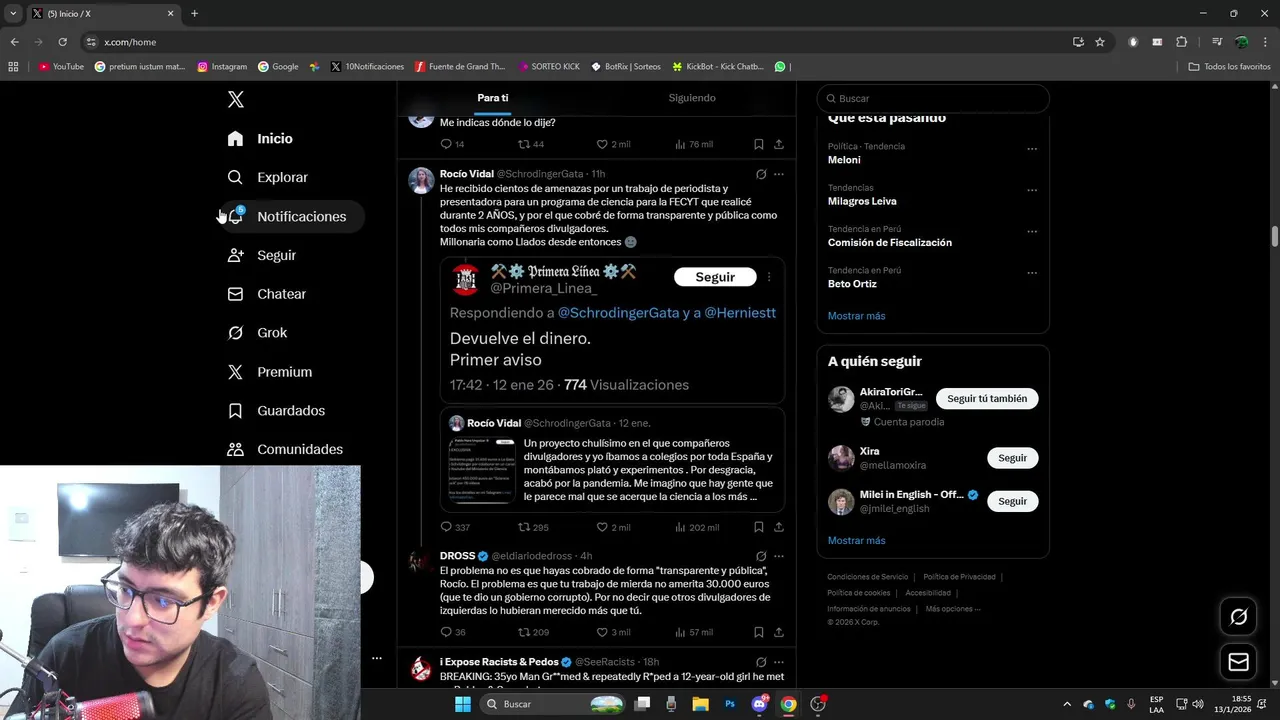Open the @Herniestt mention link
This screenshot has height=720, width=1280.
[x=740, y=313]
